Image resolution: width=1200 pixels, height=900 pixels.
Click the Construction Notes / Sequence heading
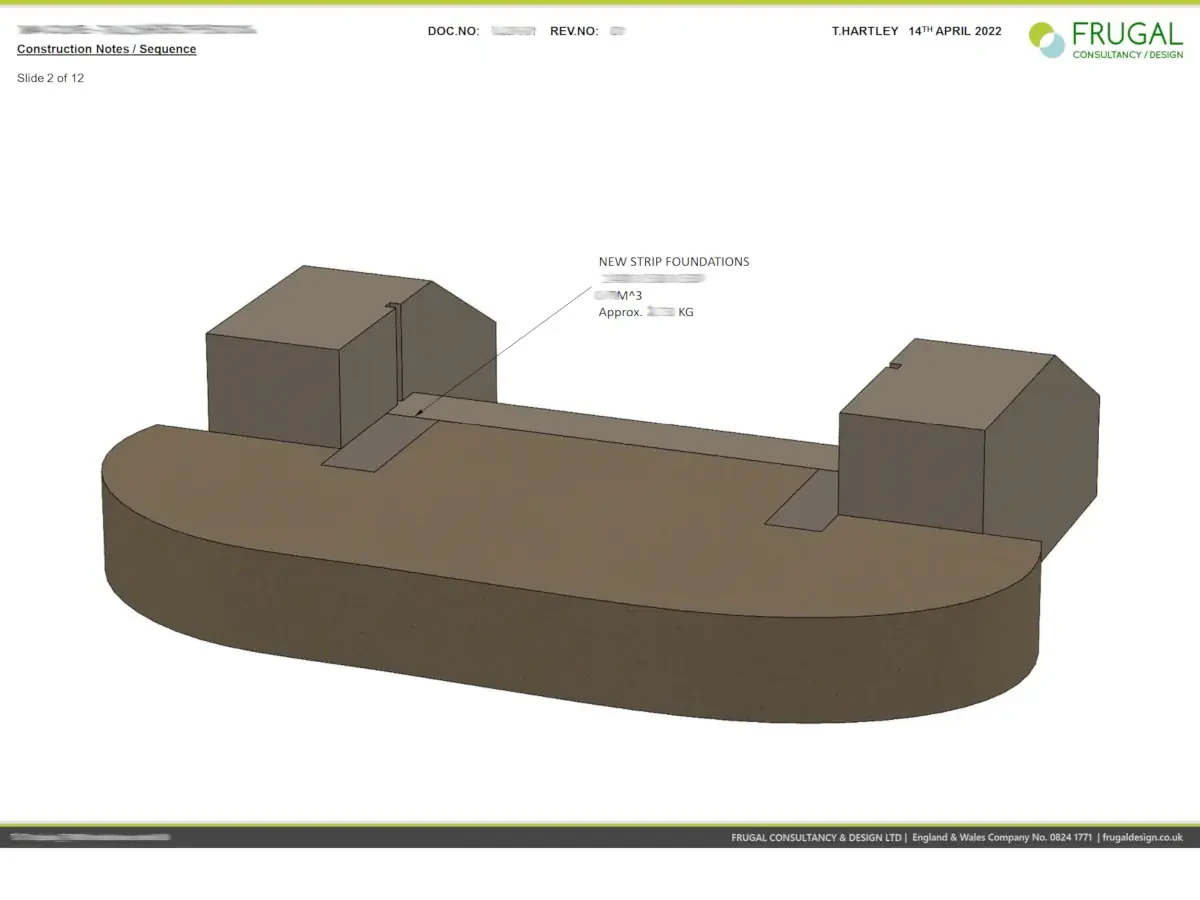pyautogui.click(x=107, y=49)
